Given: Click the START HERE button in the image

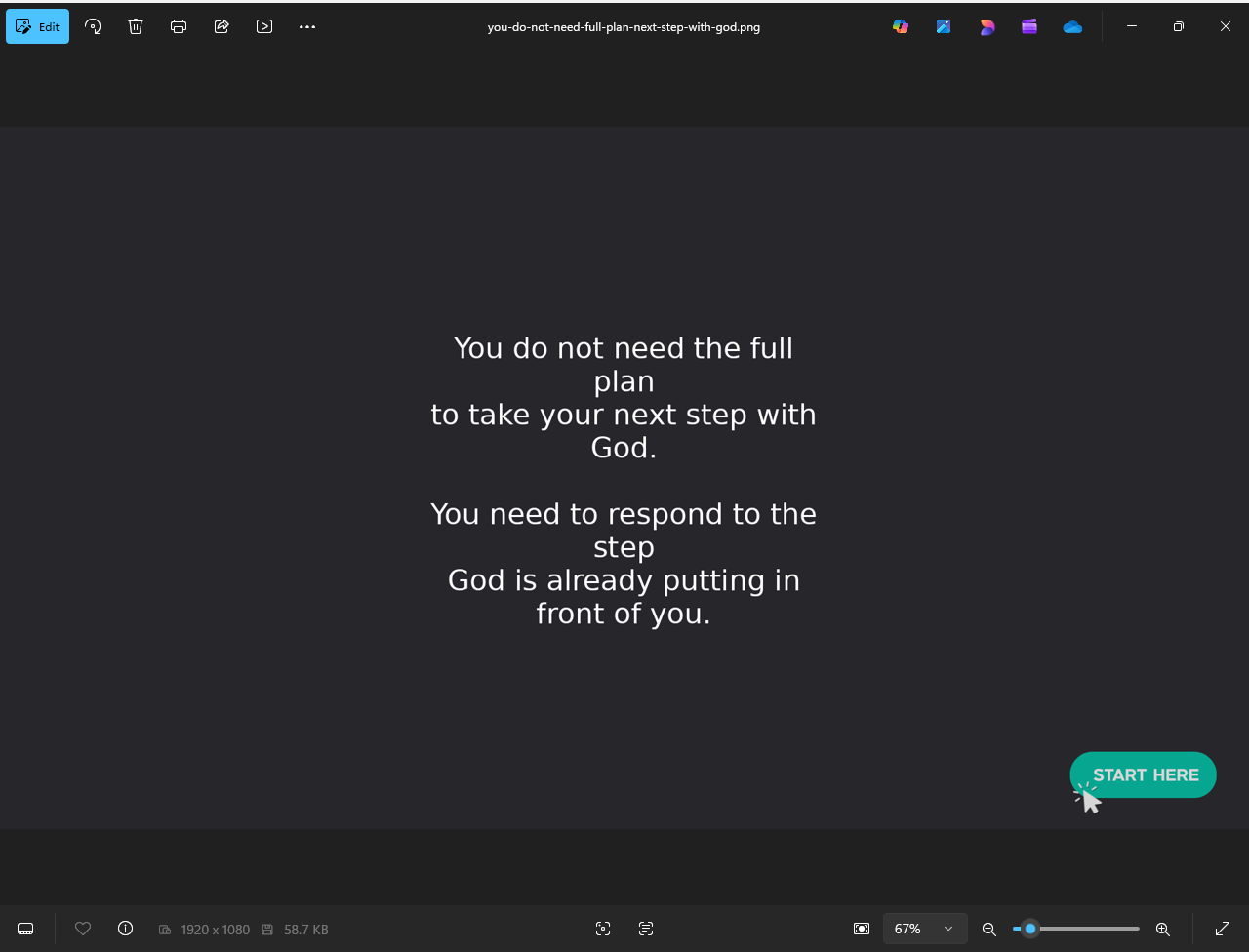Looking at the screenshot, I should pyautogui.click(x=1144, y=774).
